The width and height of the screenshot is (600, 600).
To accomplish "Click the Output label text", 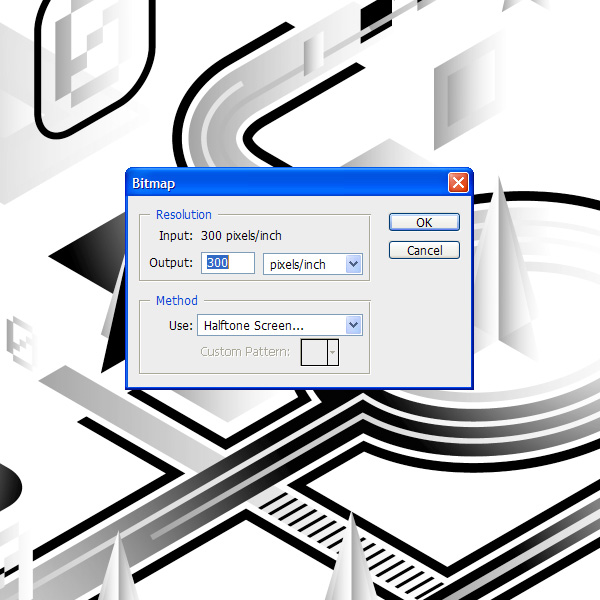I will [x=169, y=264].
